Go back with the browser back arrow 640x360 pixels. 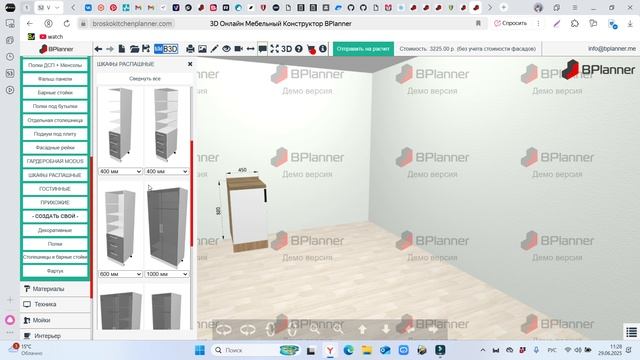[29, 24]
